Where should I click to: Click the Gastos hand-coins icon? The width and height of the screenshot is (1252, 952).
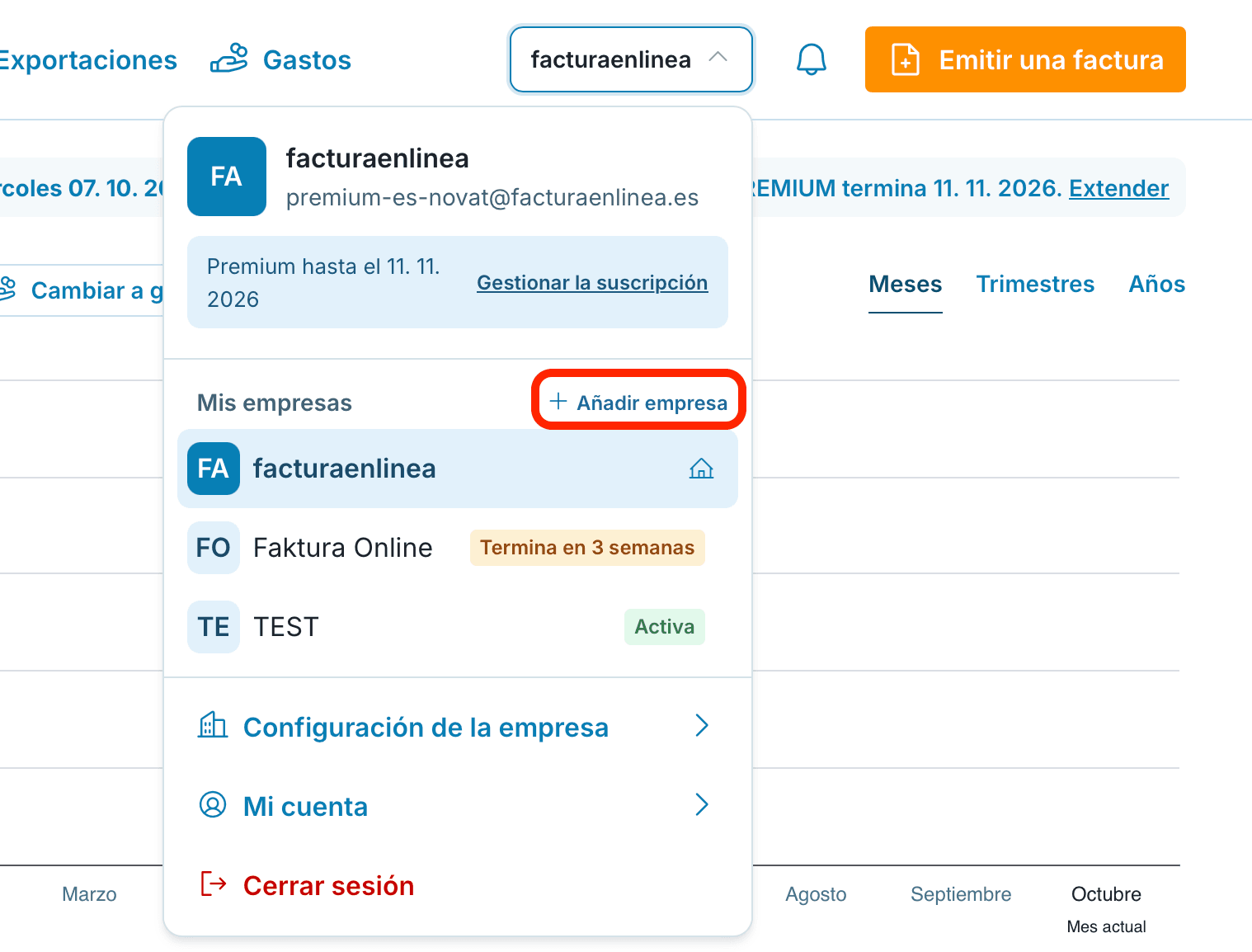tap(228, 59)
